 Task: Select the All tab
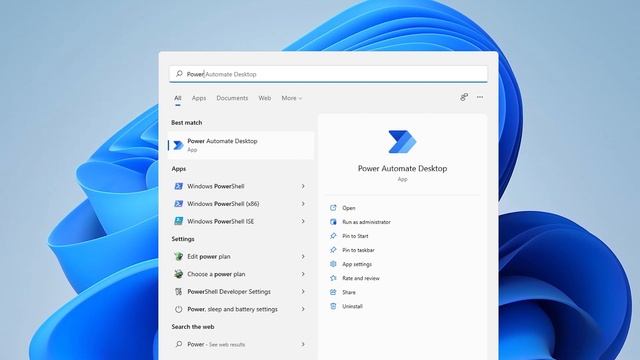click(178, 98)
